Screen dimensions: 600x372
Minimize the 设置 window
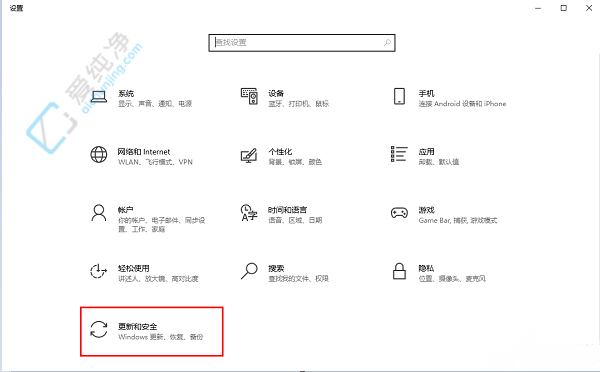(x=538, y=8)
